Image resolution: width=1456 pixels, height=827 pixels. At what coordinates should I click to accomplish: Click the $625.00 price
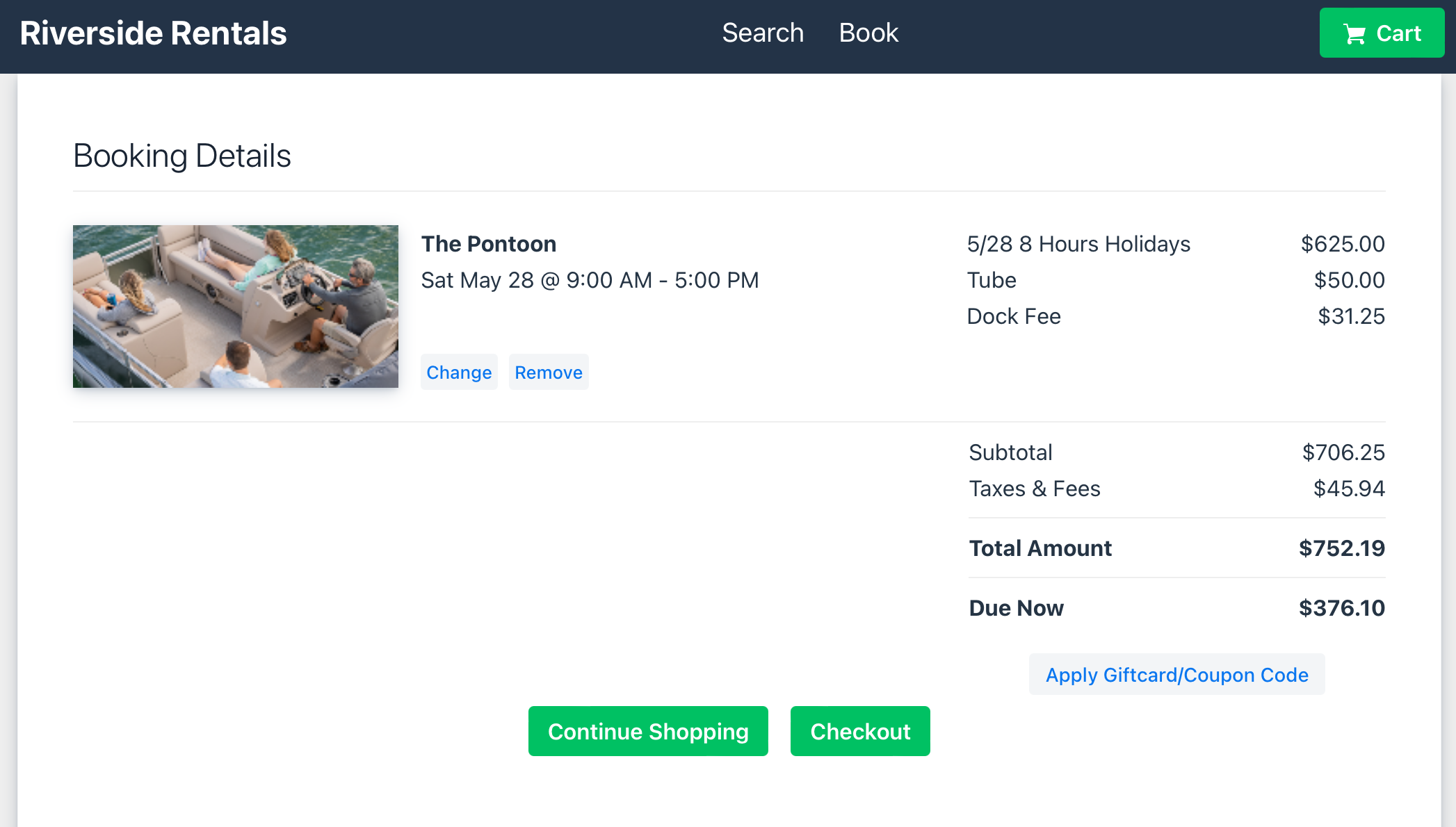[x=1343, y=244]
